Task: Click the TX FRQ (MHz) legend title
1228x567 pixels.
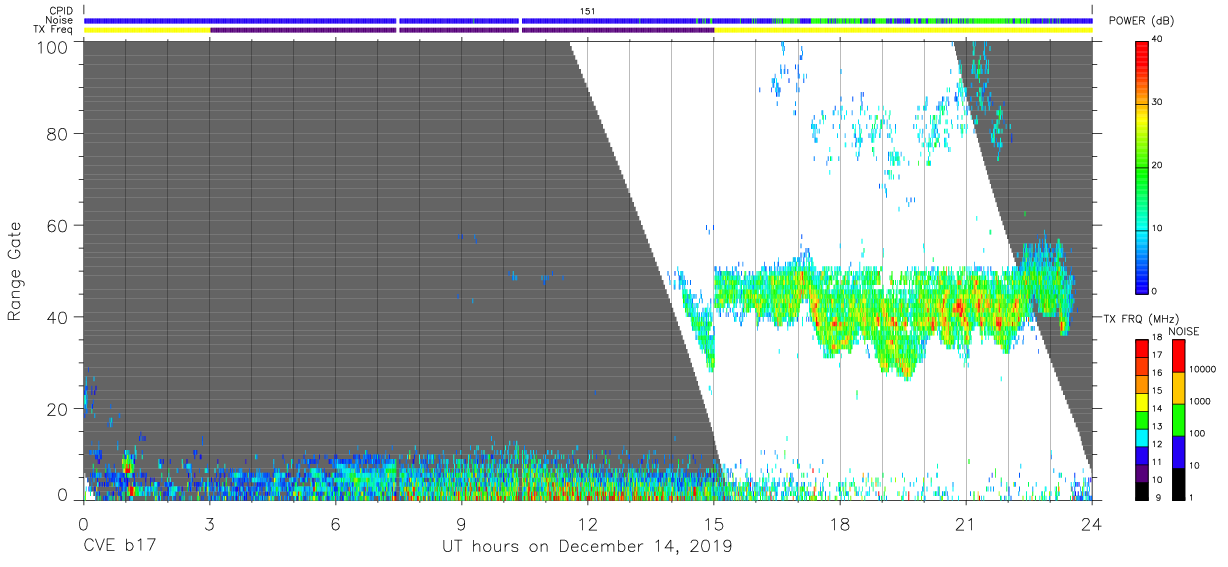Action: [x=1139, y=318]
